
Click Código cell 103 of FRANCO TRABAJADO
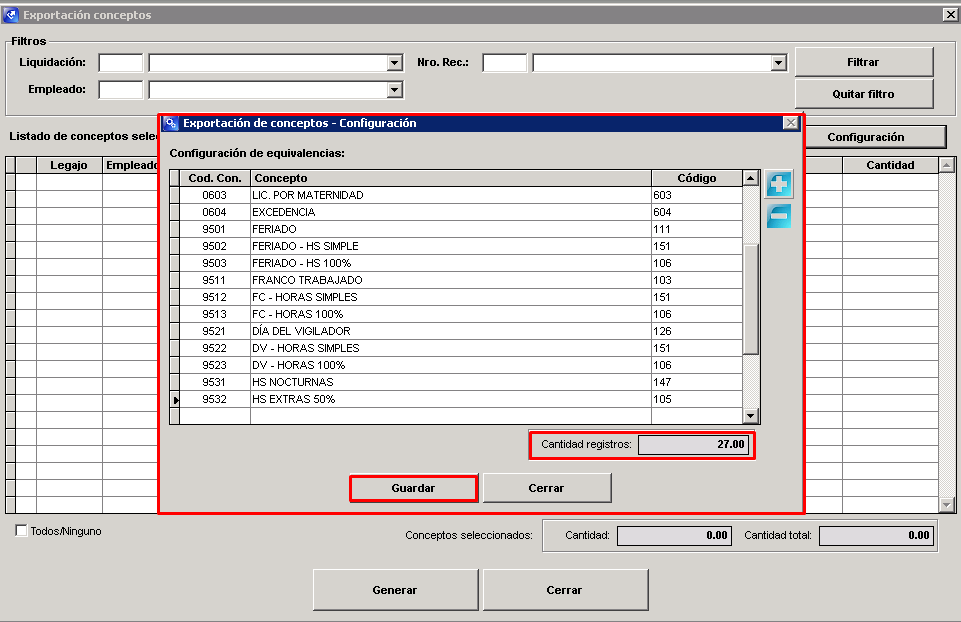[697, 280]
